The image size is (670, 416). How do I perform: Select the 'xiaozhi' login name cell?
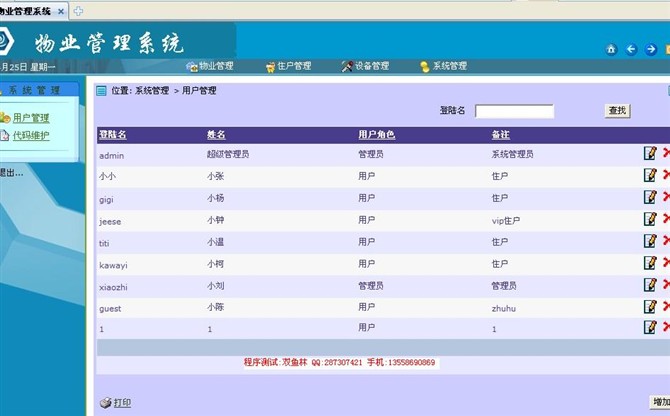click(113, 287)
